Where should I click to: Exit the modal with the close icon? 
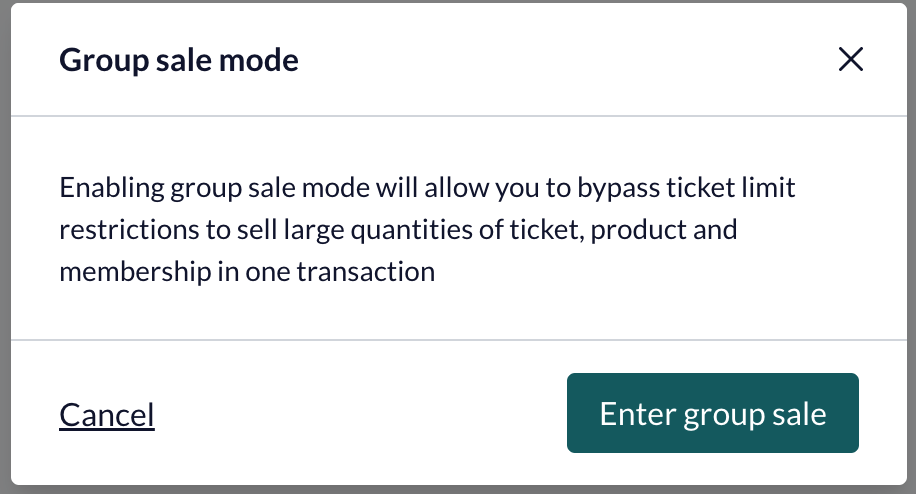(851, 59)
